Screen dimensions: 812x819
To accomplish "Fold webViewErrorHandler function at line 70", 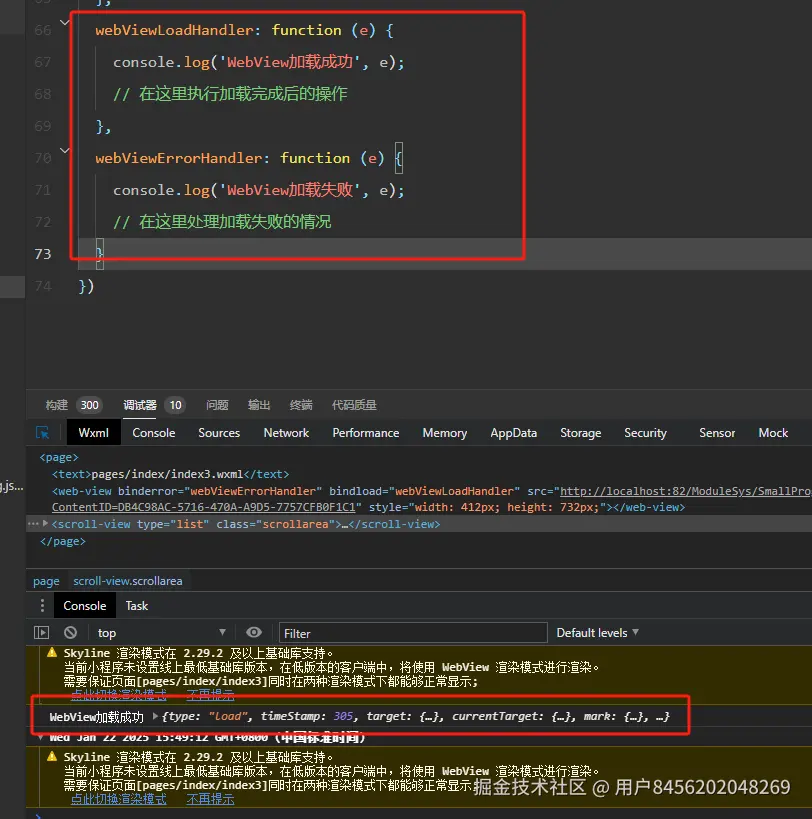I will tap(66, 150).
